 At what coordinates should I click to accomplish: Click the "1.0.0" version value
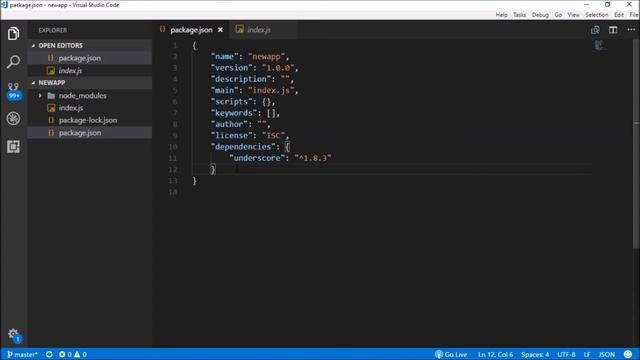[278, 68]
